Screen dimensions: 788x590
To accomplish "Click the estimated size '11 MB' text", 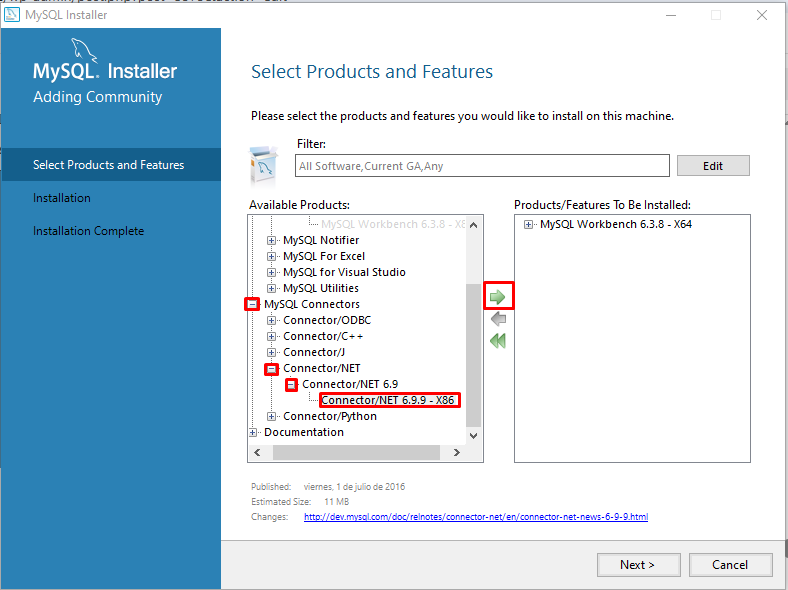I will (336, 502).
